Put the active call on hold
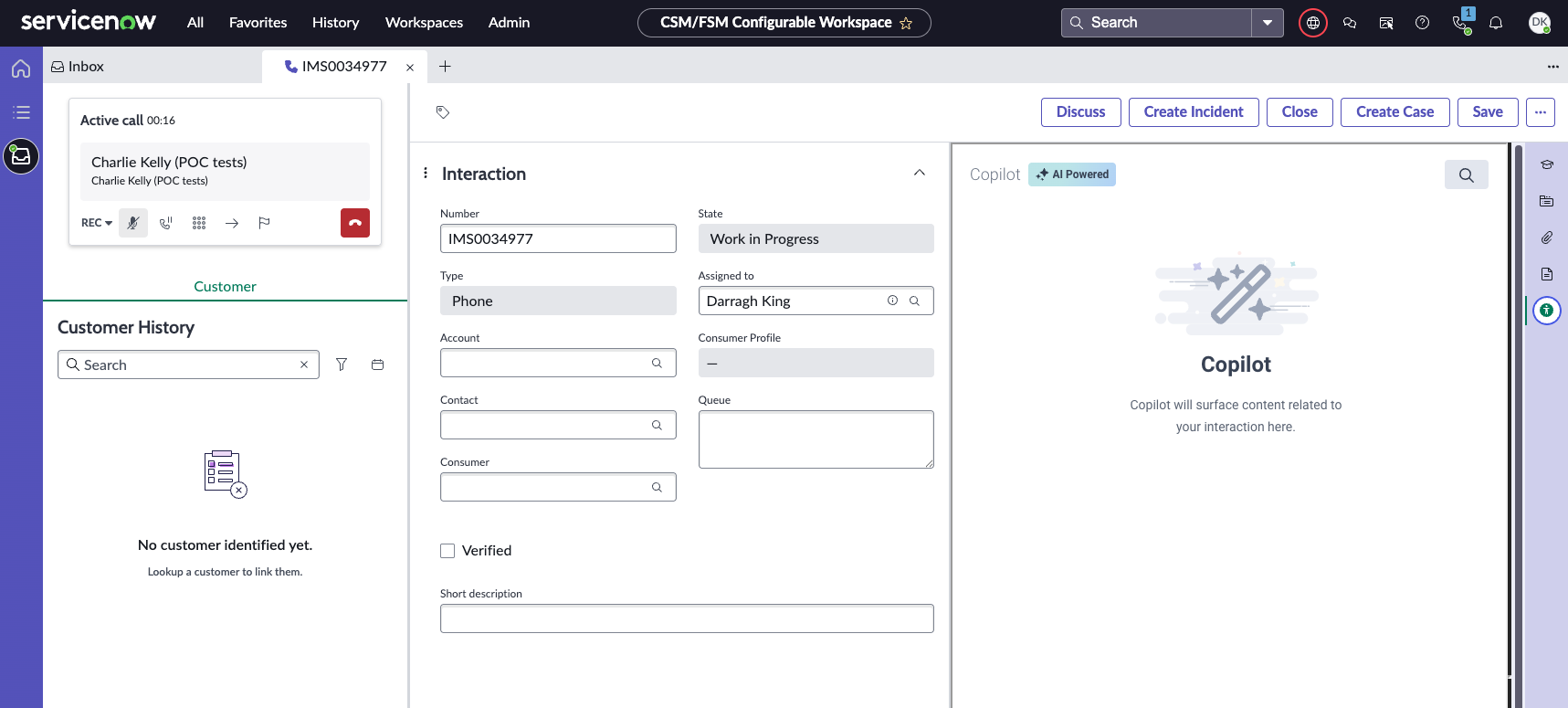 pos(166,223)
